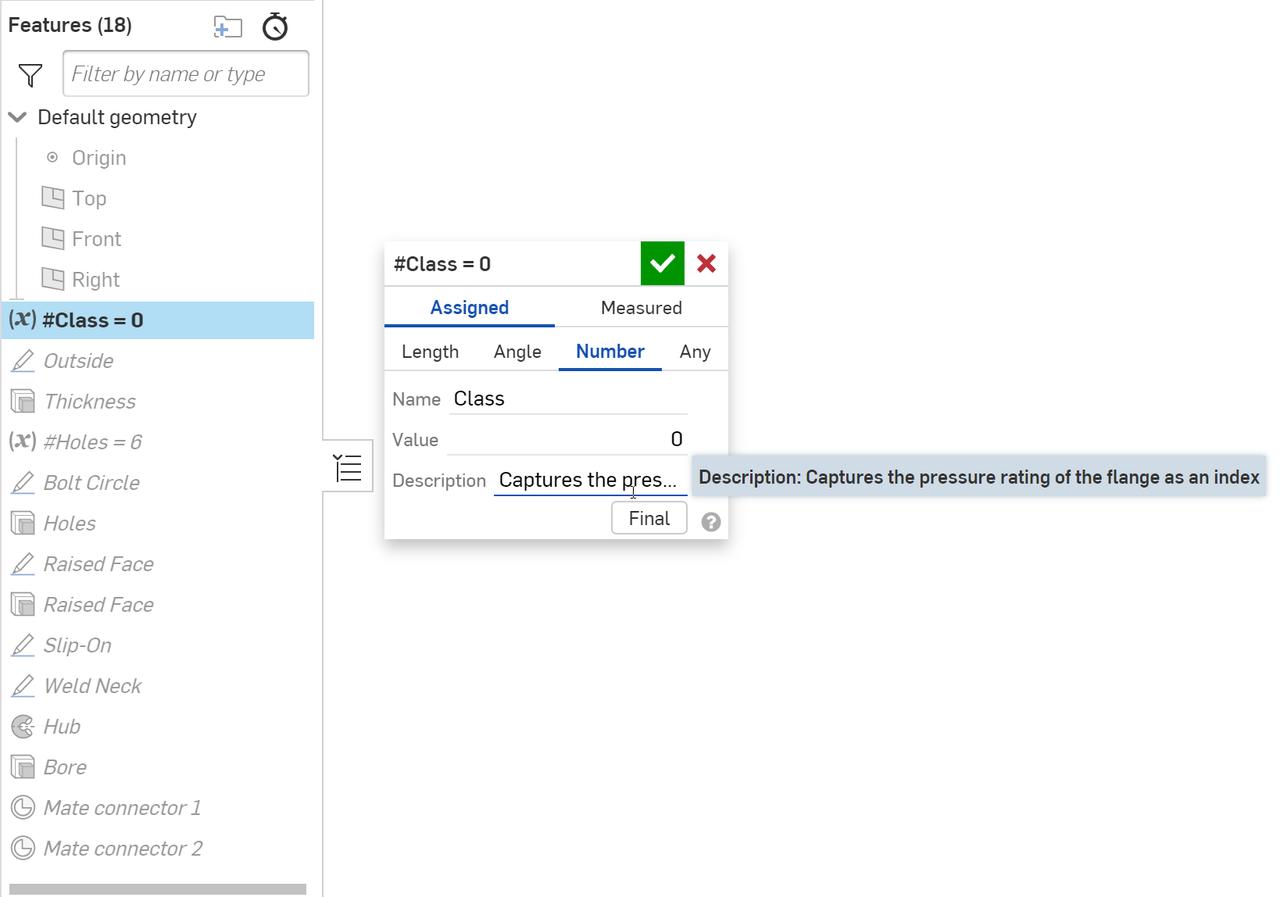Click the add folder icon in Features panel
1280x897 pixels.
coord(227,27)
